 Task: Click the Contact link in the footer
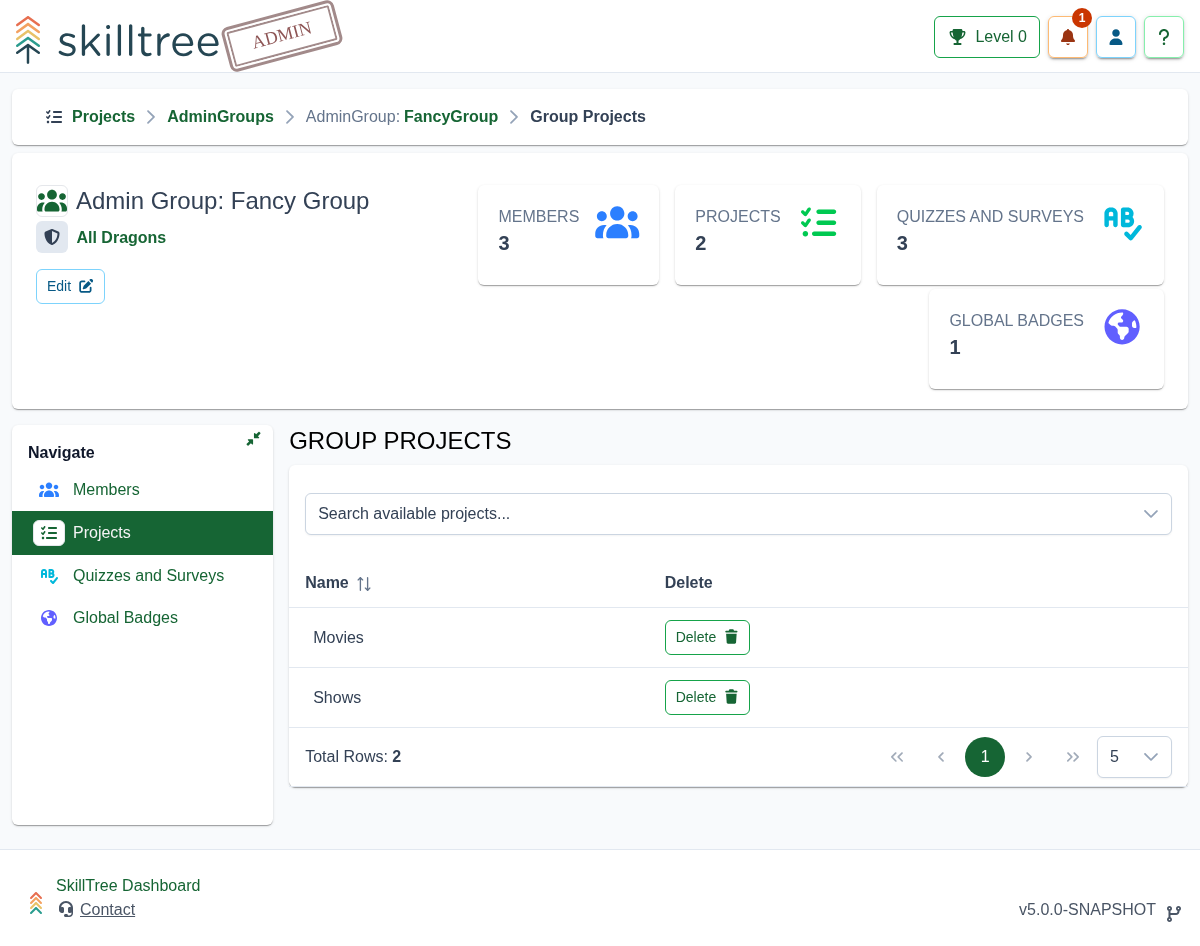click(107, 910)
